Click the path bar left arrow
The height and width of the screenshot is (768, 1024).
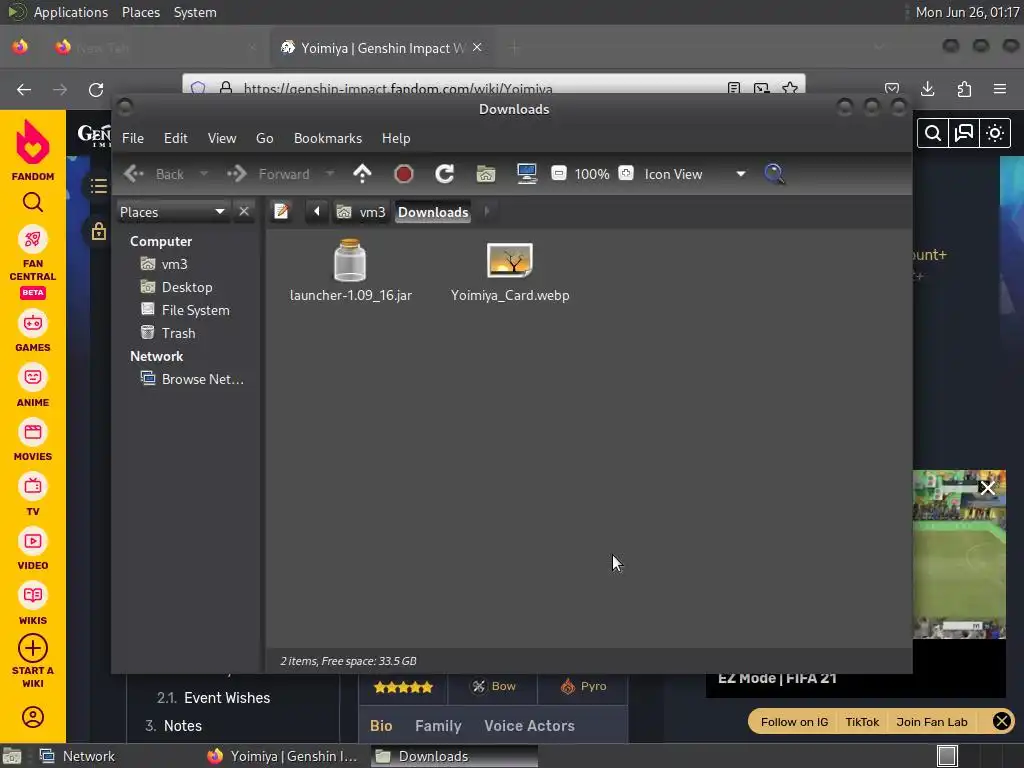click(317, 212)
